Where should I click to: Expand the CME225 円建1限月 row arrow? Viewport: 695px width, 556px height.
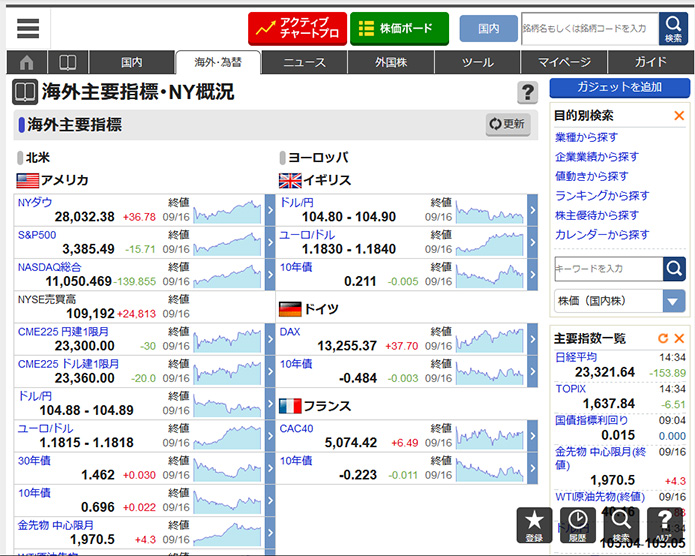click(270, 339)
